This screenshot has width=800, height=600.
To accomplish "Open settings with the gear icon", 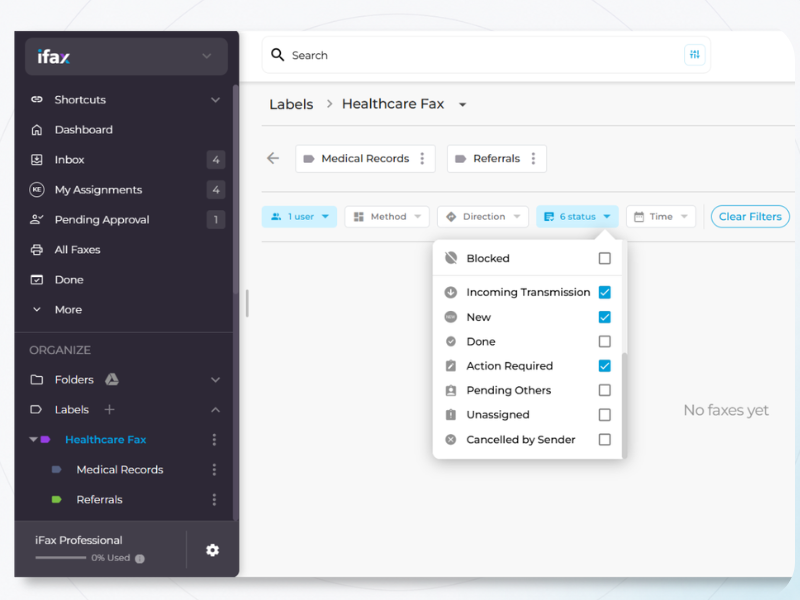I will [212, 550].
